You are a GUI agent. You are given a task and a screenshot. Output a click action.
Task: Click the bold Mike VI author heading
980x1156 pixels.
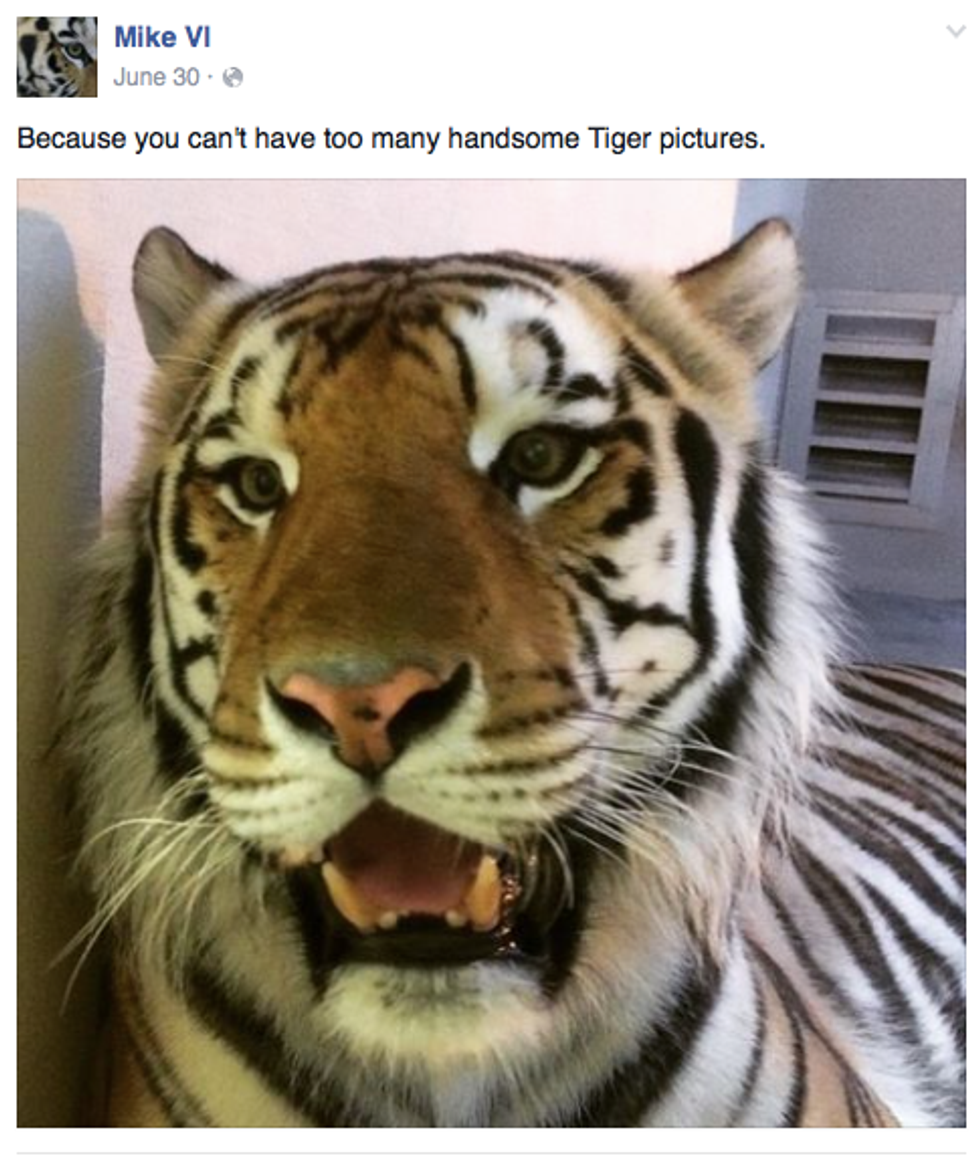coord(162,38)
